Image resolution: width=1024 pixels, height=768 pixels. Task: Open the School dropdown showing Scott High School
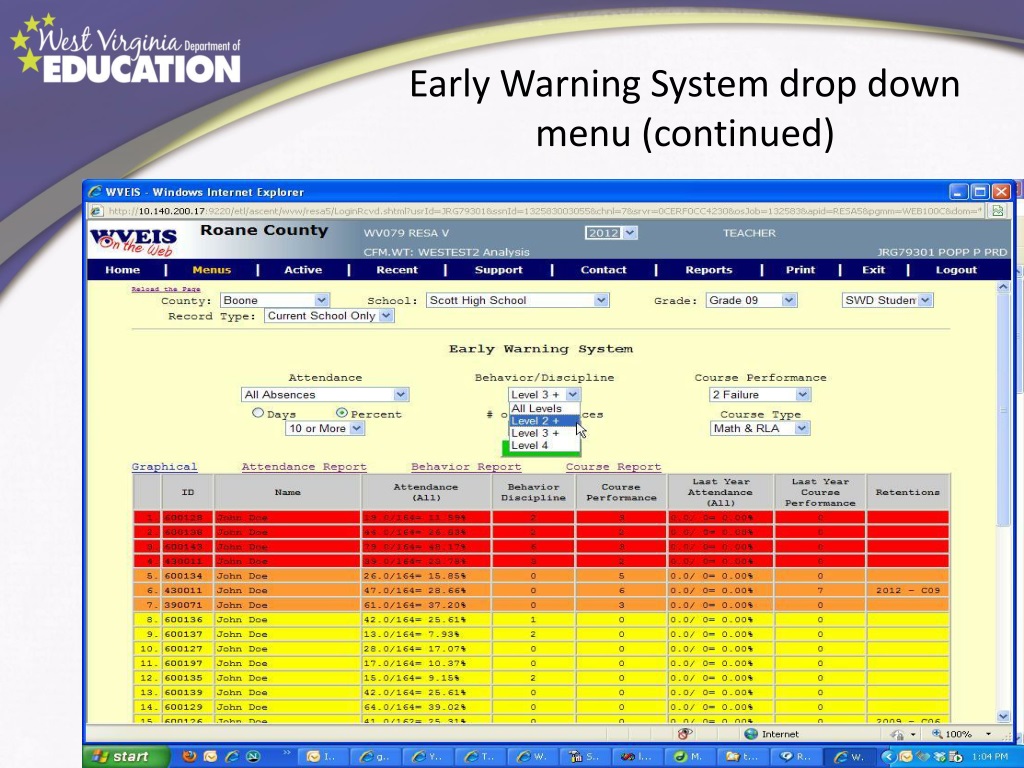click(x=518, y=300)
